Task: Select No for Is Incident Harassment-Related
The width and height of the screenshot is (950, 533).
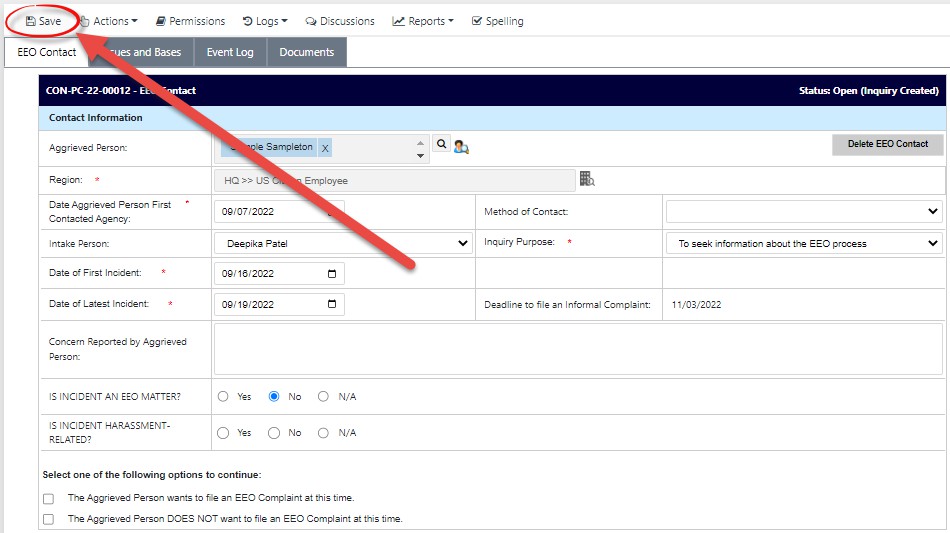Action: tap(274, 432)
